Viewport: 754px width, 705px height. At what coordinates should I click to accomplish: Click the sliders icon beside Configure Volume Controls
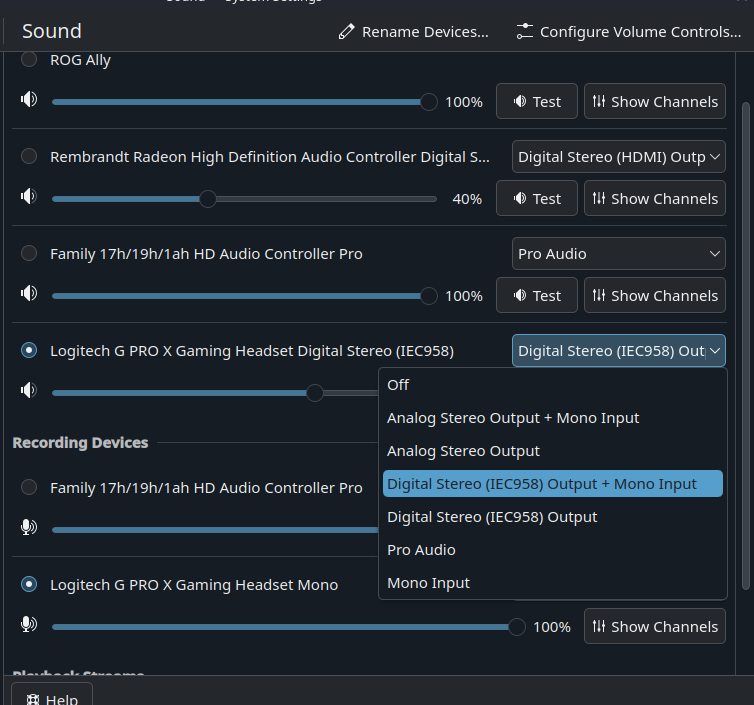(x=525, y=32)
